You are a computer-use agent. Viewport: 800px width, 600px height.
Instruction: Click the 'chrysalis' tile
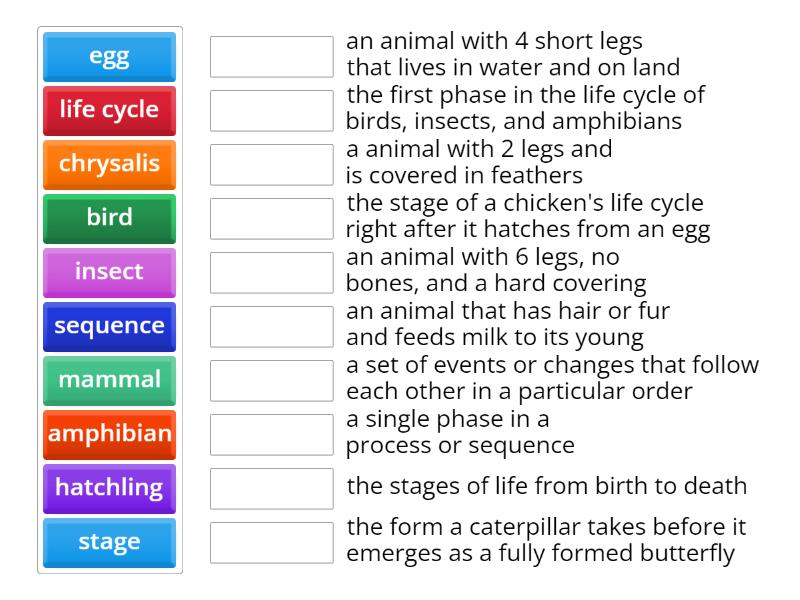click(109, 165)
